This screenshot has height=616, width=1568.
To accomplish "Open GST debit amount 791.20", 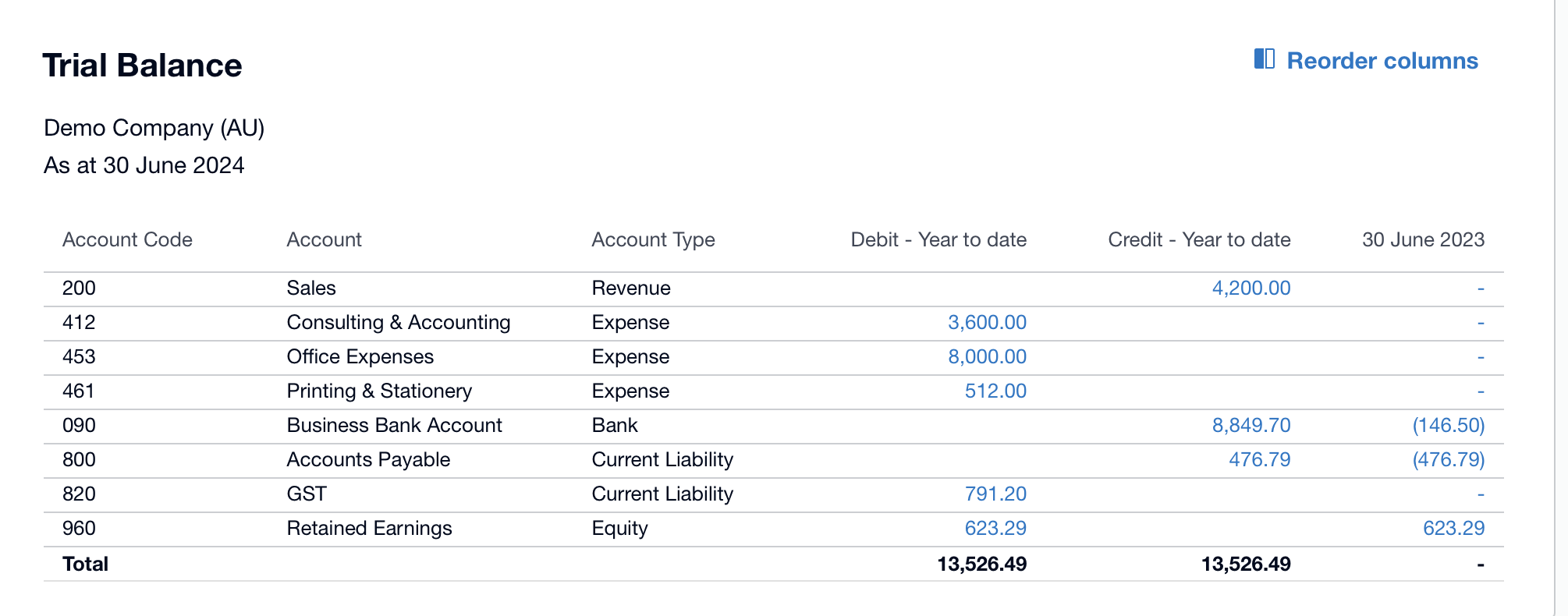I will pos(995,494).
